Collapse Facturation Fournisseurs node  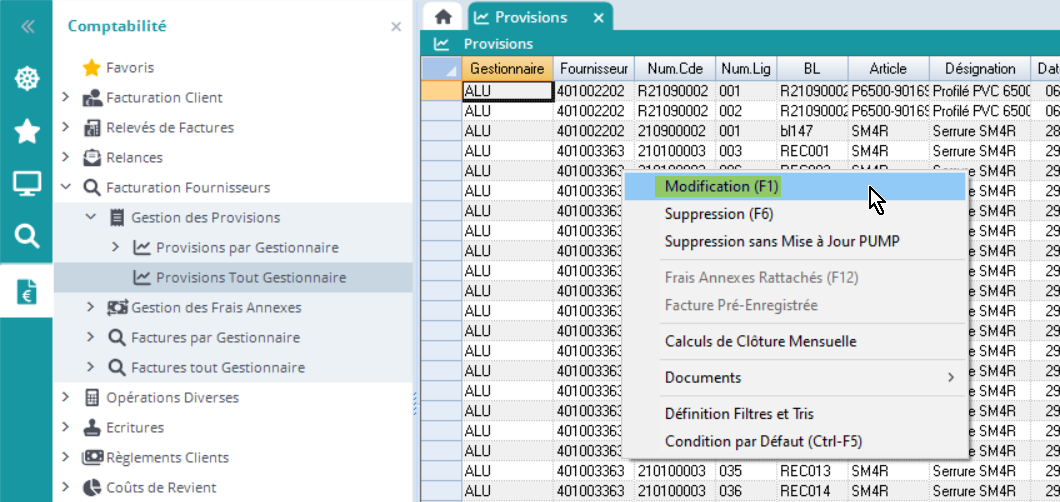(x=66, y=188)
